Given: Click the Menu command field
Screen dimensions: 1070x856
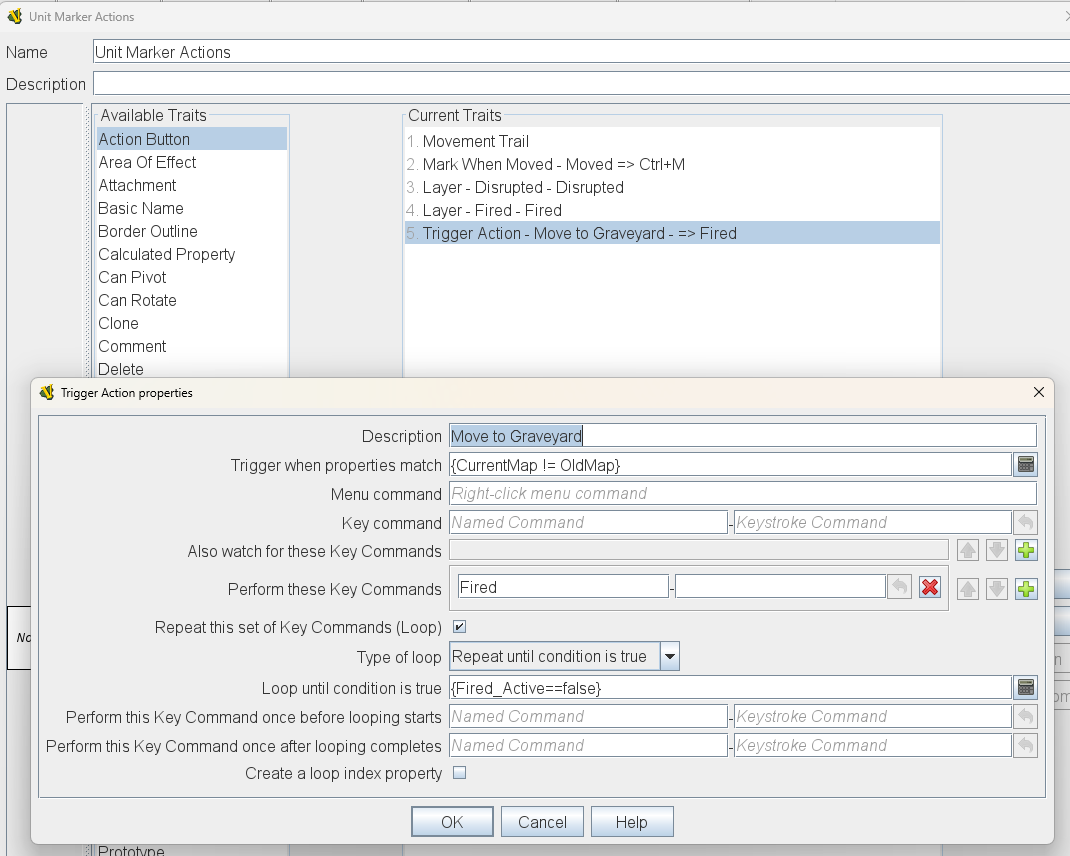Looking at the screenshot, I should [x=742, y=494].
